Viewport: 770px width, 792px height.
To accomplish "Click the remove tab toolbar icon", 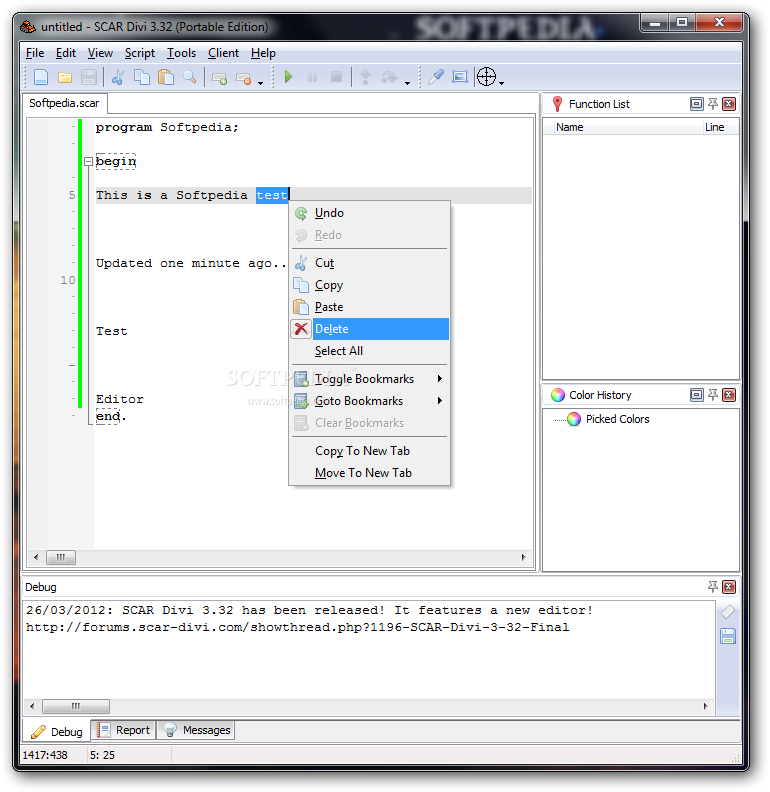I will pyautogui.click(x=244, y=78).
